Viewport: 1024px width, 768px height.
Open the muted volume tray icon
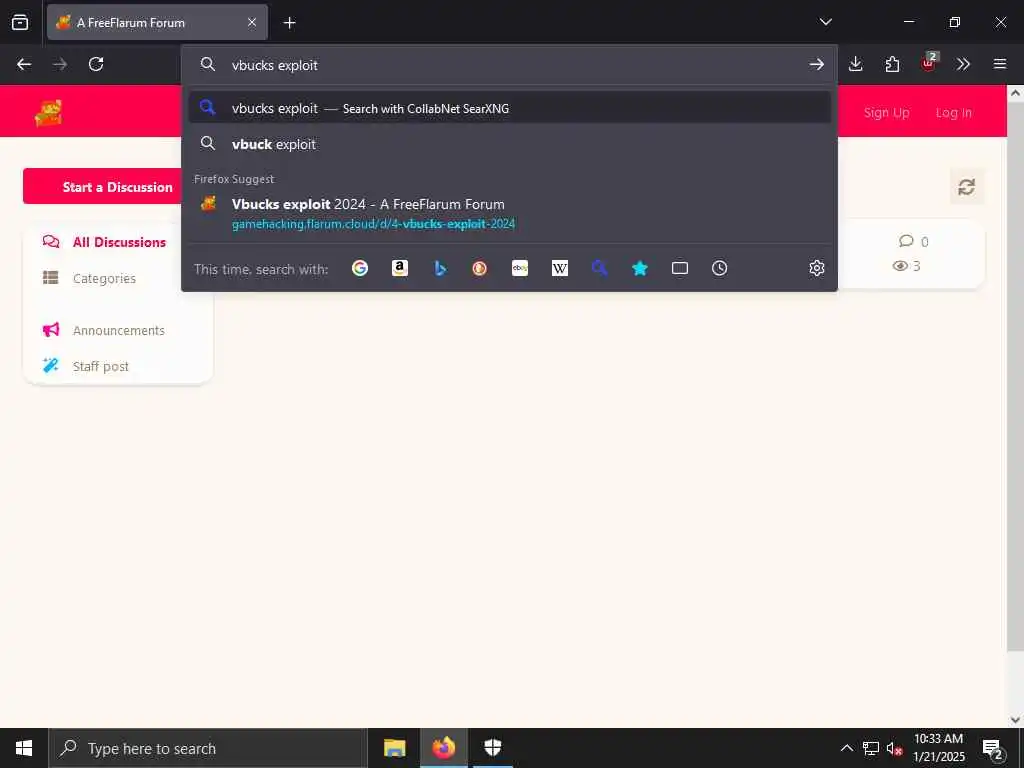pyautogui.click(x=894, y=748)
